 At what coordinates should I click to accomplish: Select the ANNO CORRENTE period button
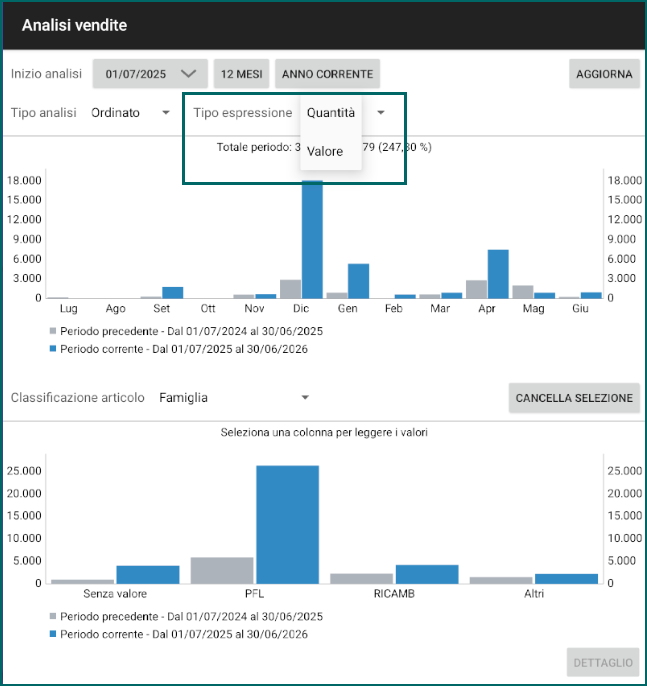(327, 74)
